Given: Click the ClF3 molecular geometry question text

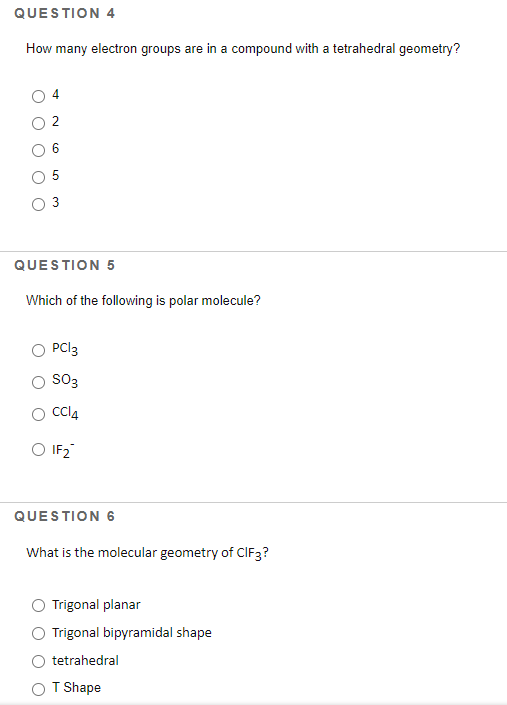Looking at the screenshot, I should click(x=147, y=553).
